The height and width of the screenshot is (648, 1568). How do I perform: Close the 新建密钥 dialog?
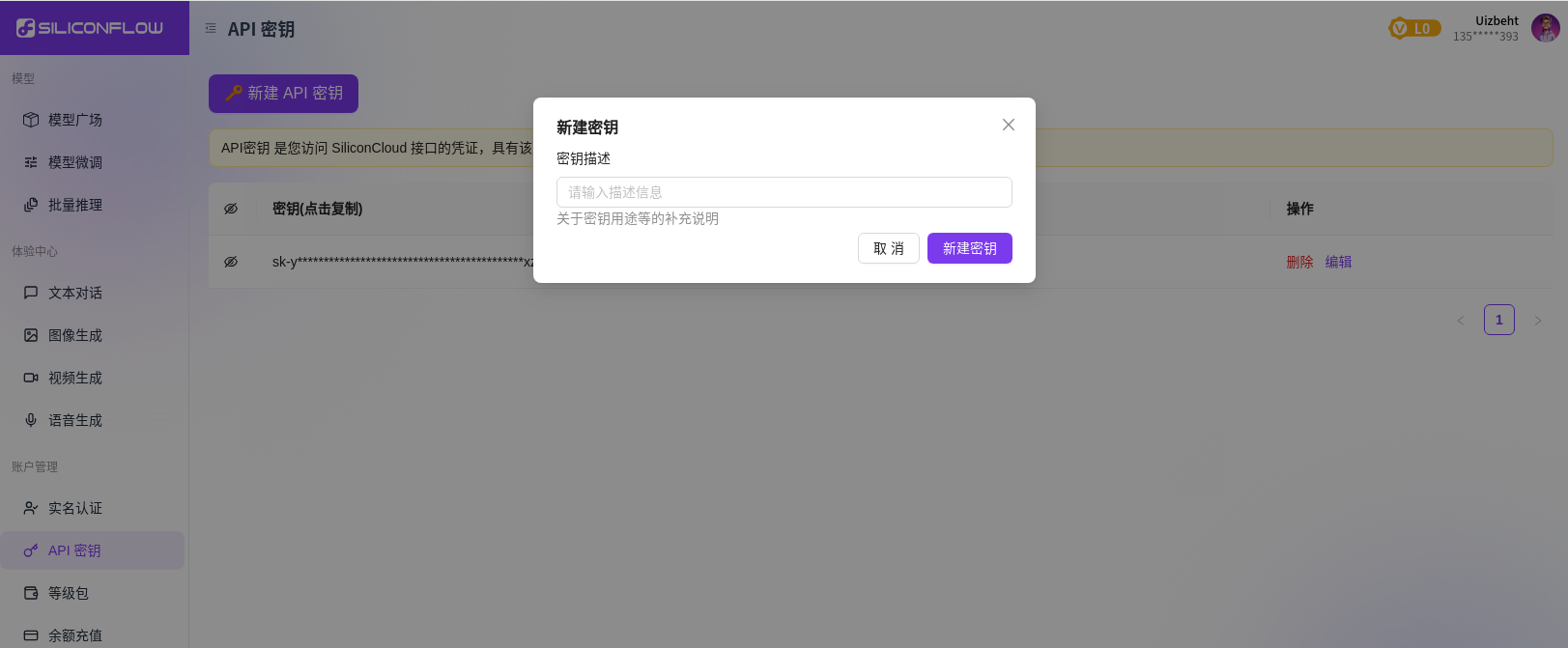[x=1009, y=125]
